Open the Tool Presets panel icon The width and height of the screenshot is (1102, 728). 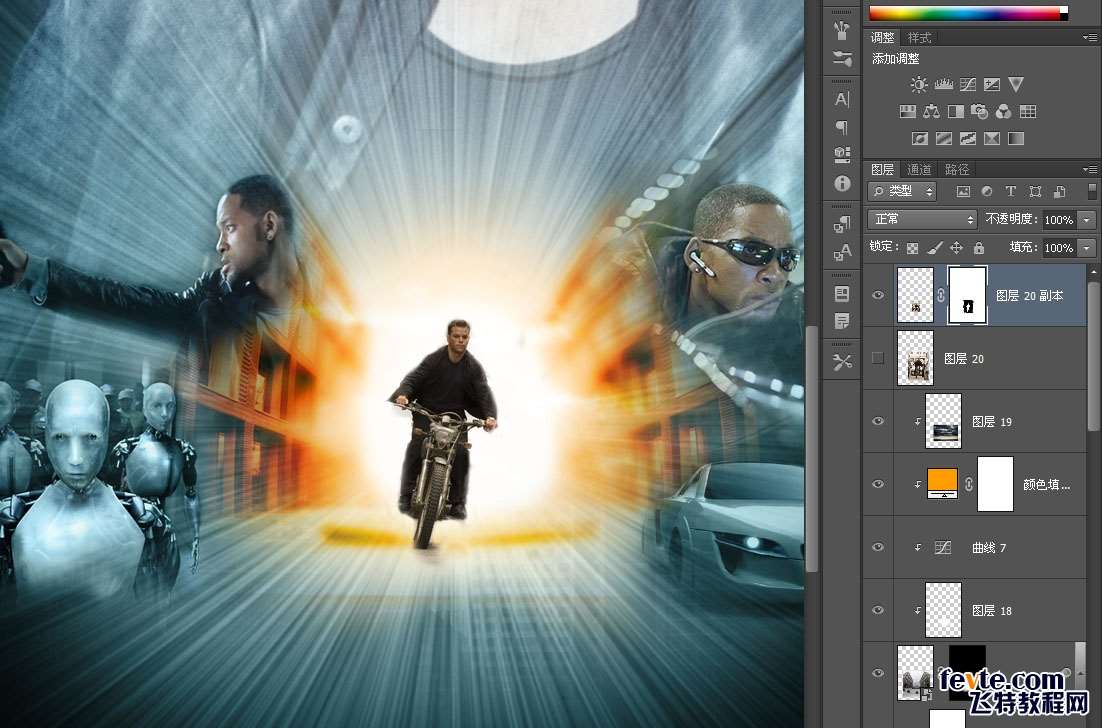[842, 362]
